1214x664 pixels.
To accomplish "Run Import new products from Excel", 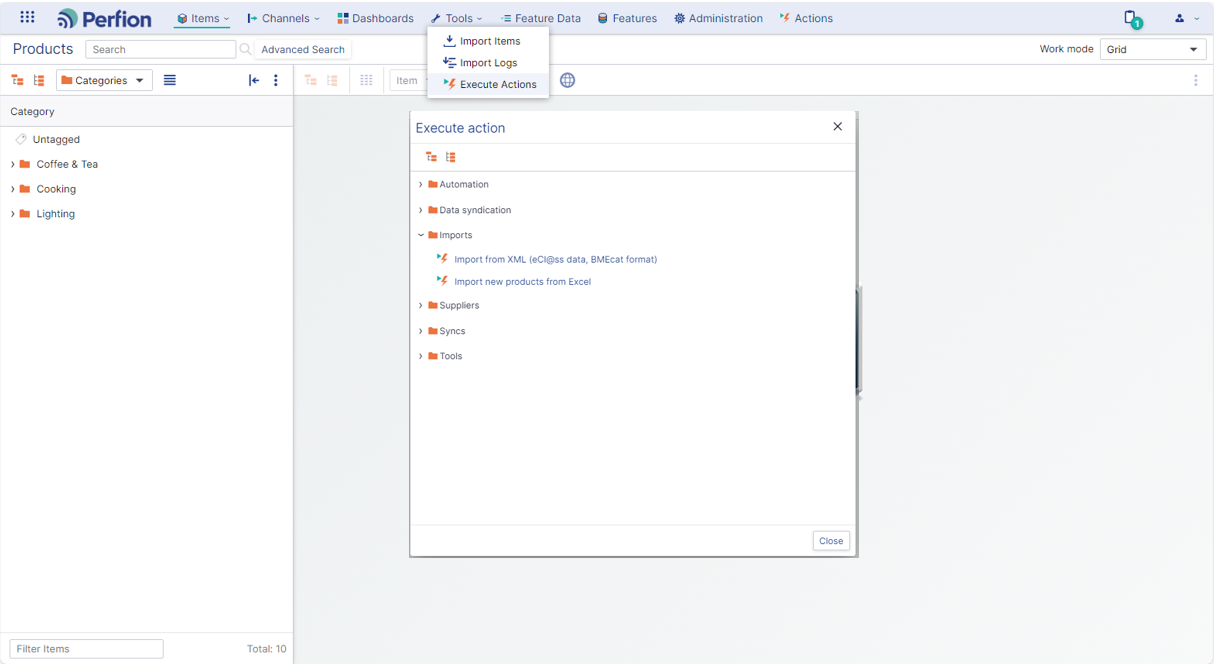I will pos(522,282).
